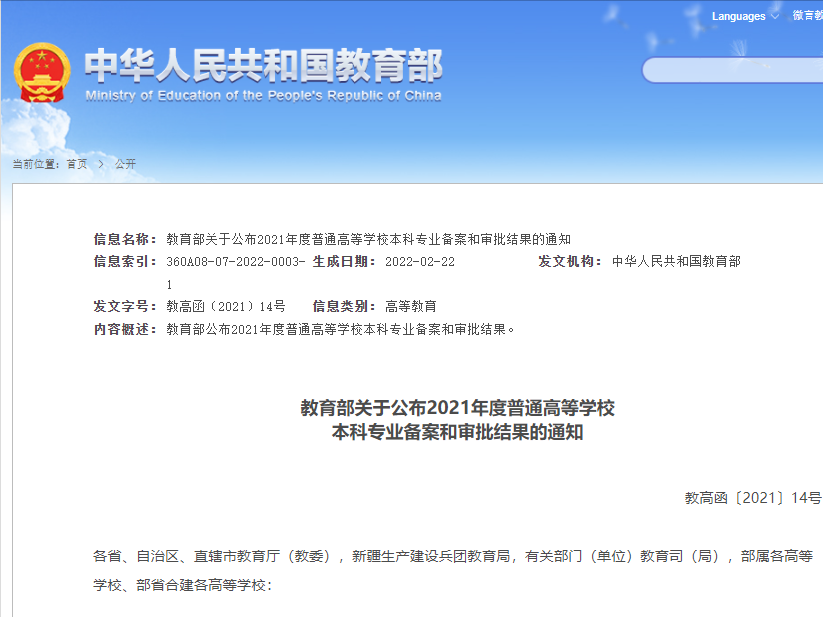
Task: Click the 中华人民共和国教育部 site title
Action: [x=263, y=65]
